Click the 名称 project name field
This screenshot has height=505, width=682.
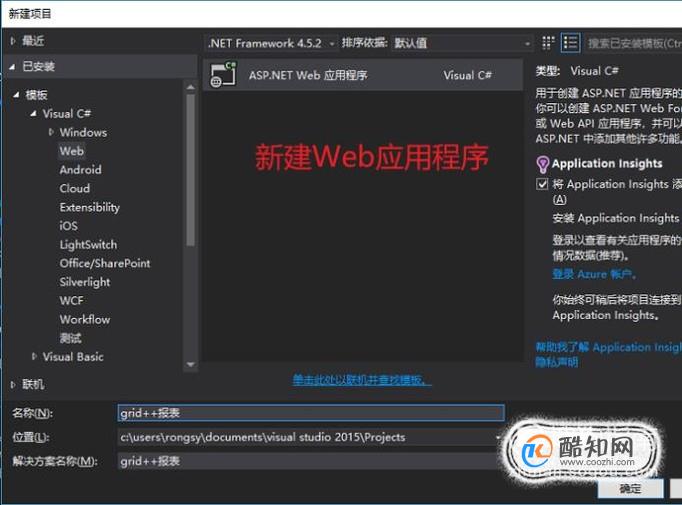[x=311, y=413]
